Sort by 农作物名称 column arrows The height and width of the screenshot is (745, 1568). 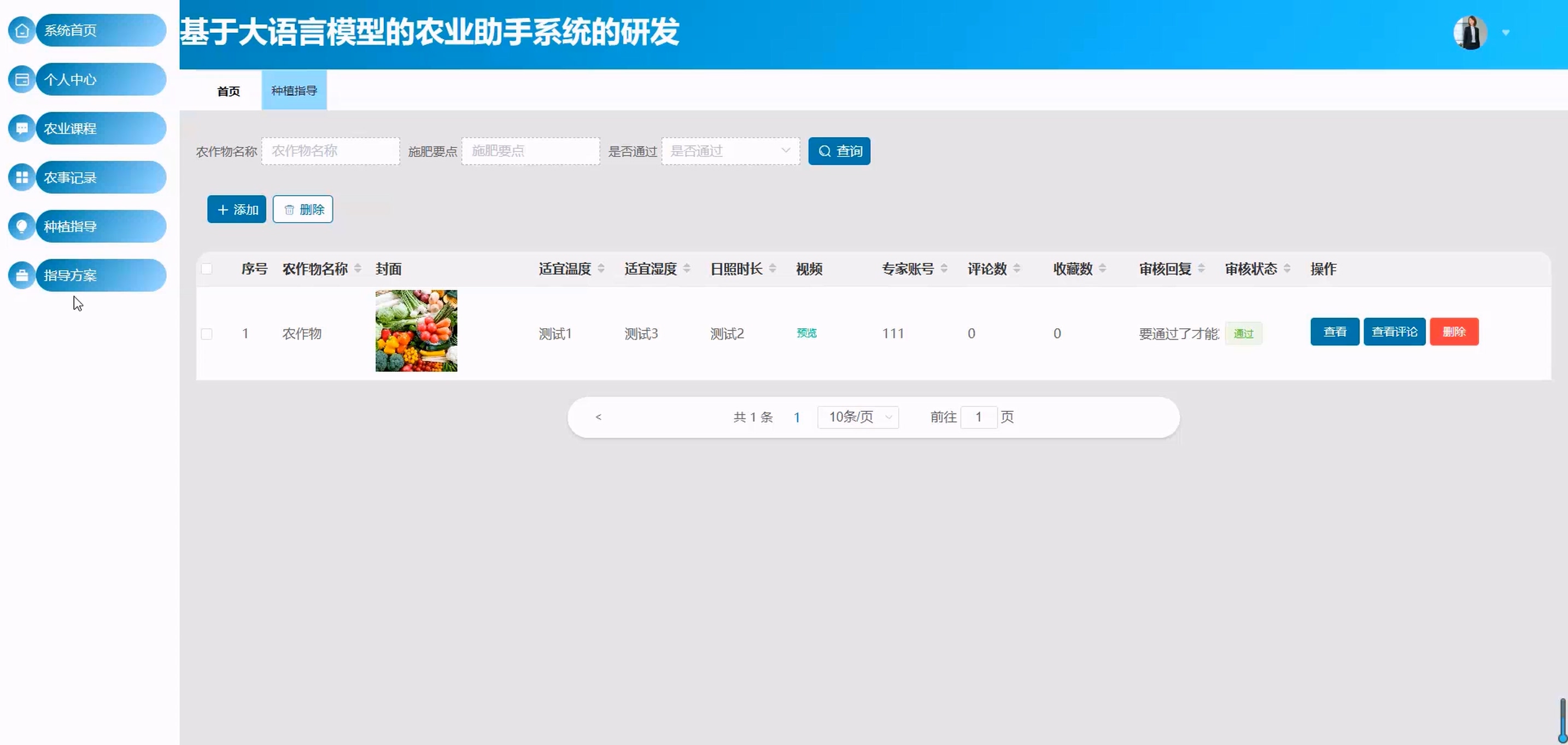[x=358, y=269]
